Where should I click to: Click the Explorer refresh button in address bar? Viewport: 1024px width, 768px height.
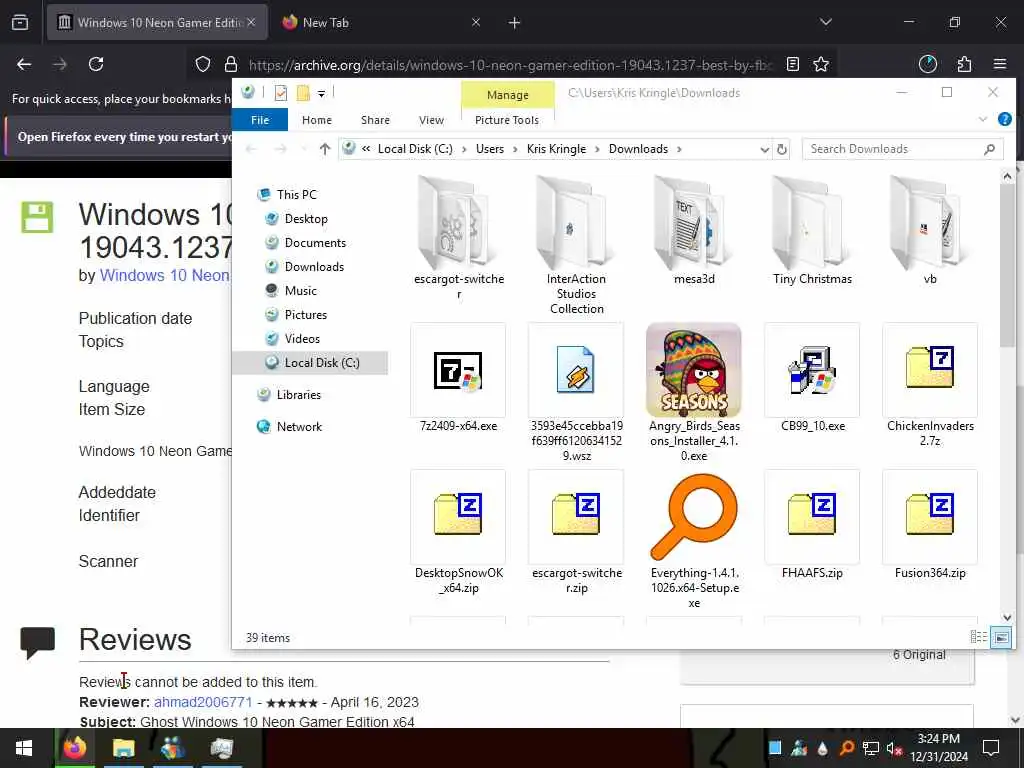click(x=782, y=150)
